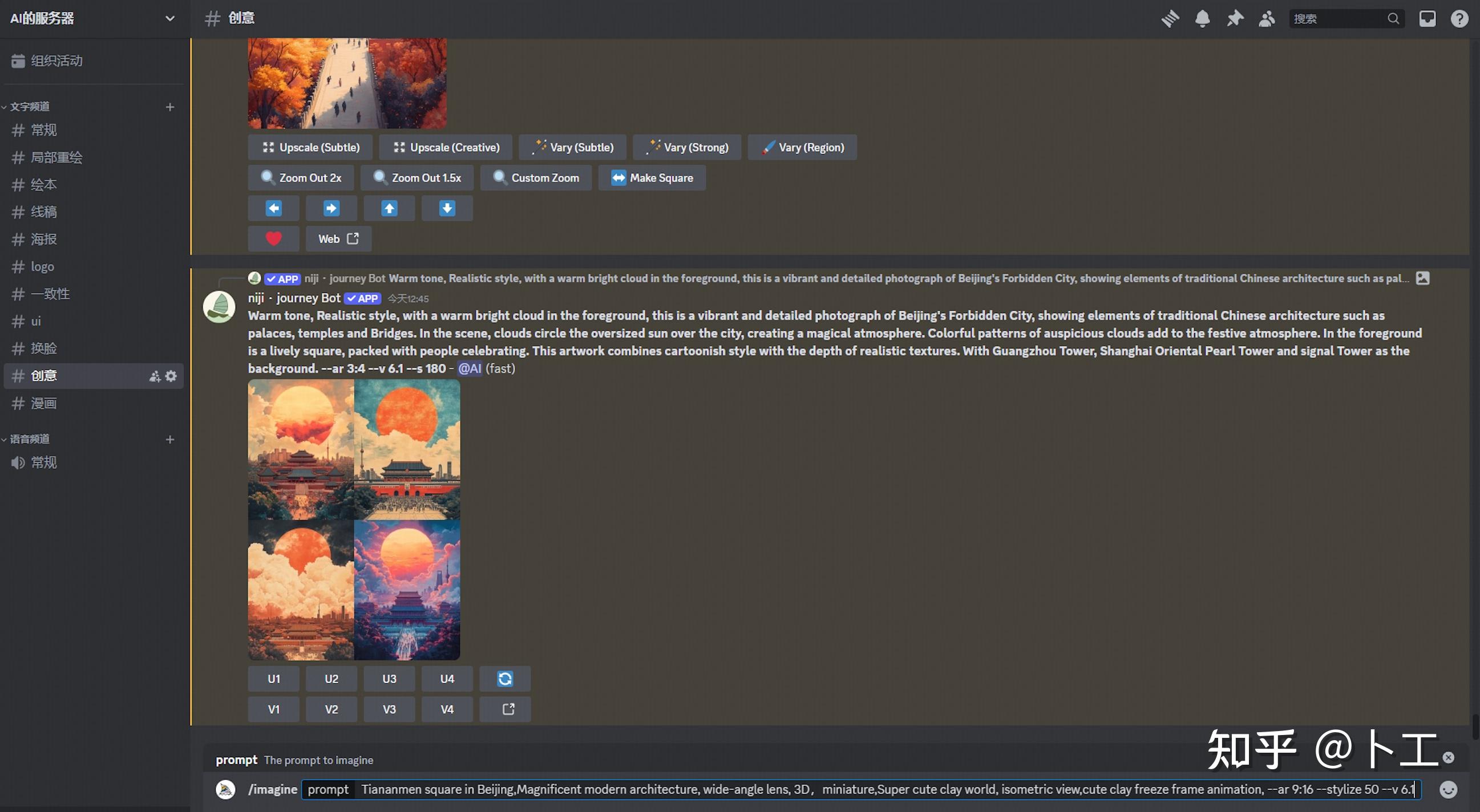Open the threads icon in header
This screenshot has width=1480, height=812.
[1170, 18]
